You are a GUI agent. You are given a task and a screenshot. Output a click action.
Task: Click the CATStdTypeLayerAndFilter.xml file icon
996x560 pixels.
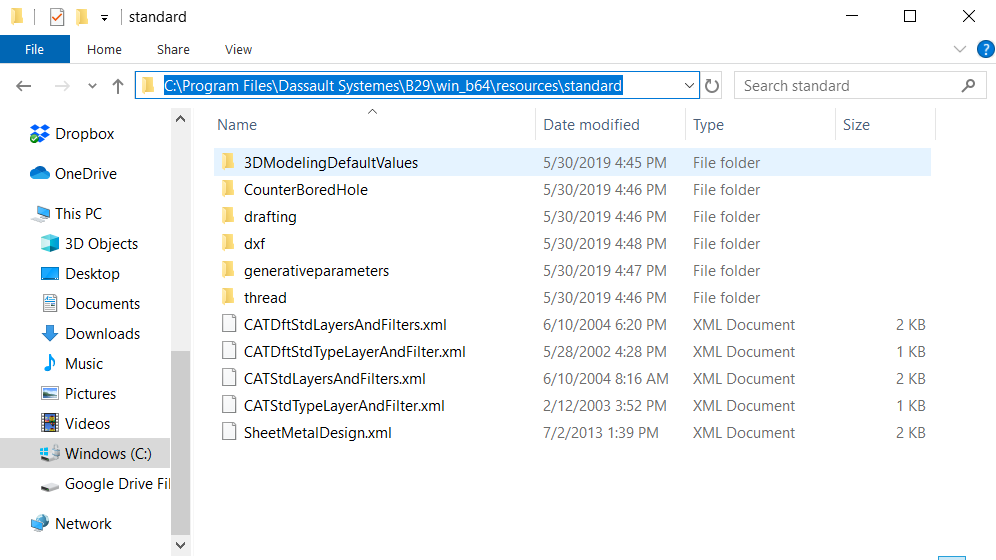(x=229, y=405)
